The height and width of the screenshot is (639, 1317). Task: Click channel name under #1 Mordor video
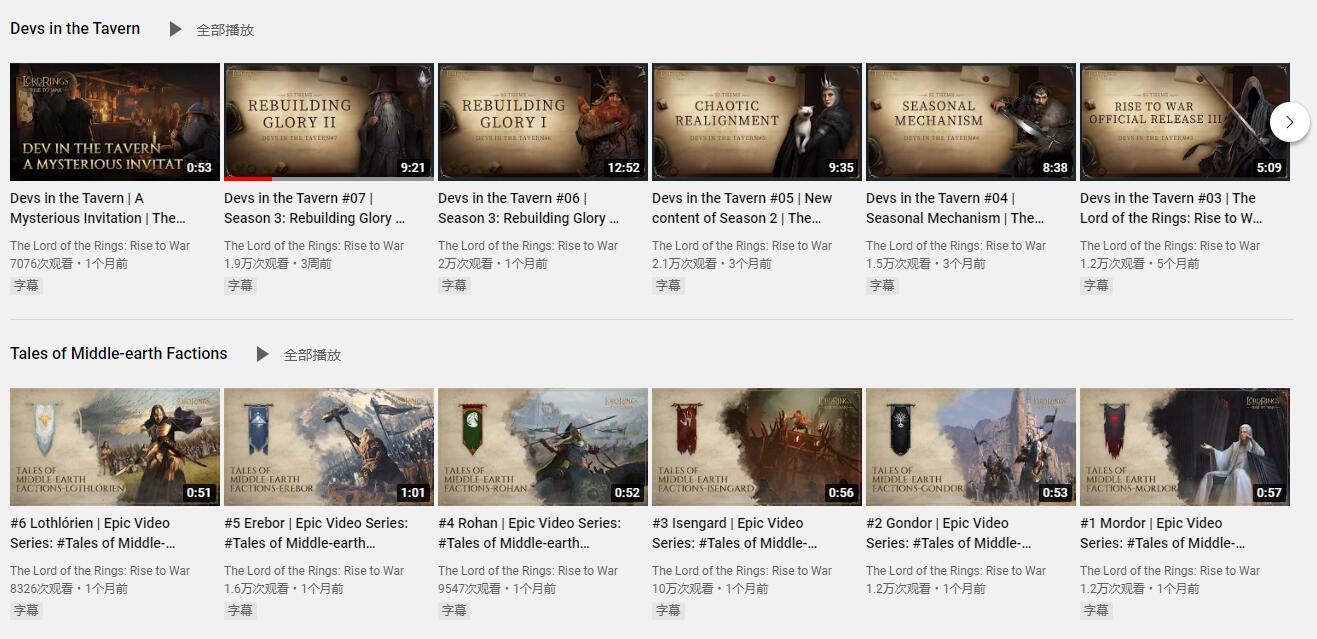(1170, 571)
